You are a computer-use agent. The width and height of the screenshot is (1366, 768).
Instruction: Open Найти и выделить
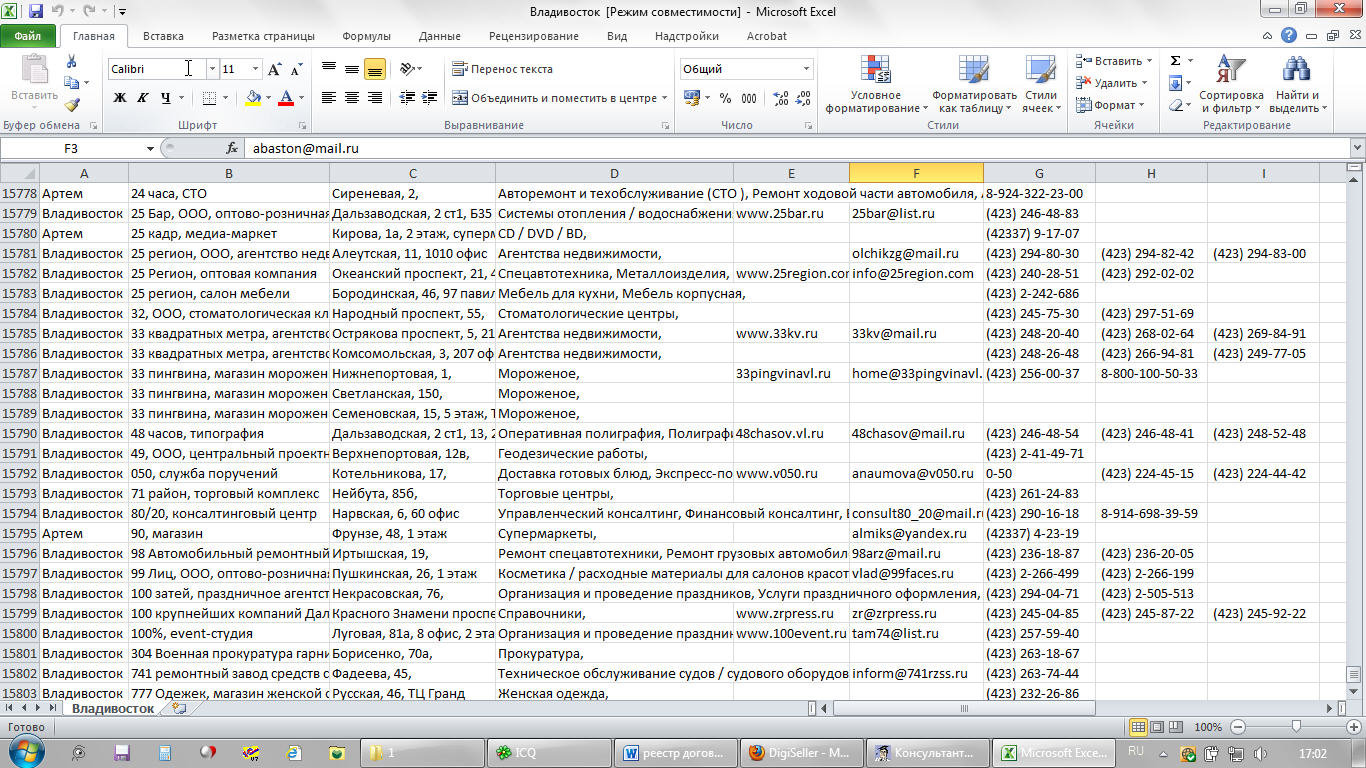click(1296, 85)
